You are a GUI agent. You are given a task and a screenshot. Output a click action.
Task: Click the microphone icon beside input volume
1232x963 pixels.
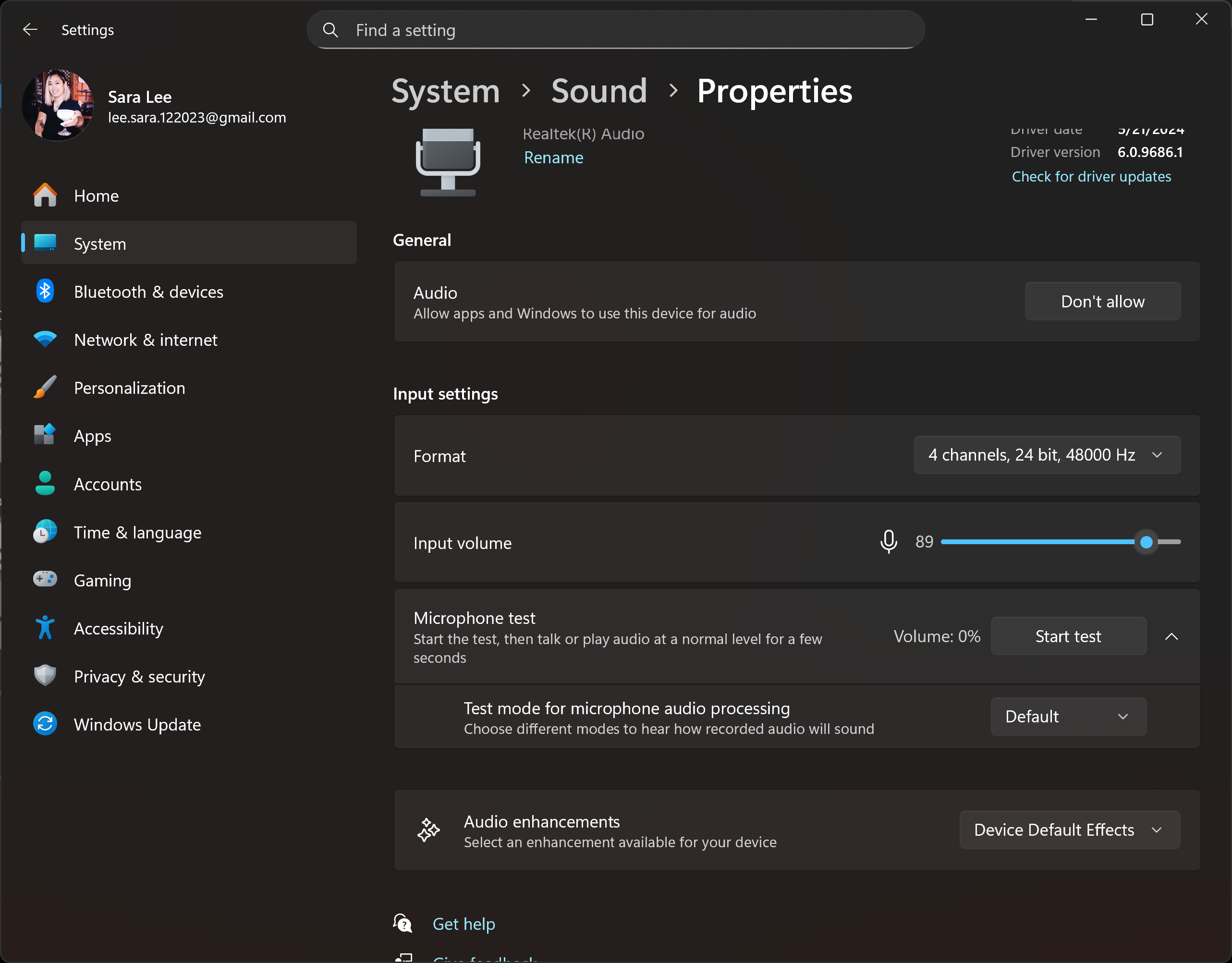point(889,542)
